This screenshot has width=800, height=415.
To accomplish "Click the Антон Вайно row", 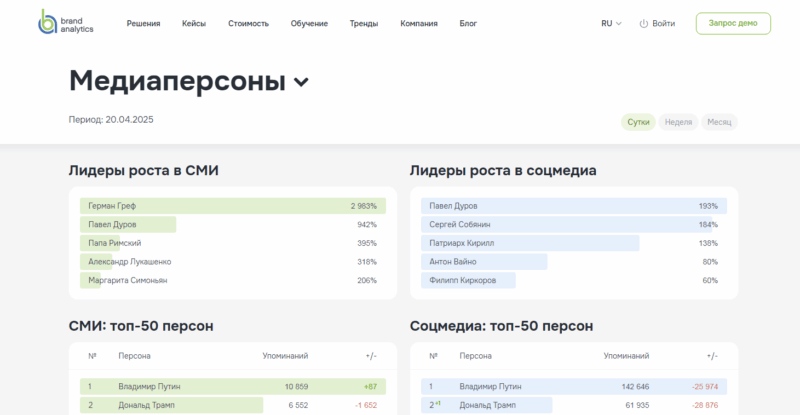I will (x=574, y=262).
